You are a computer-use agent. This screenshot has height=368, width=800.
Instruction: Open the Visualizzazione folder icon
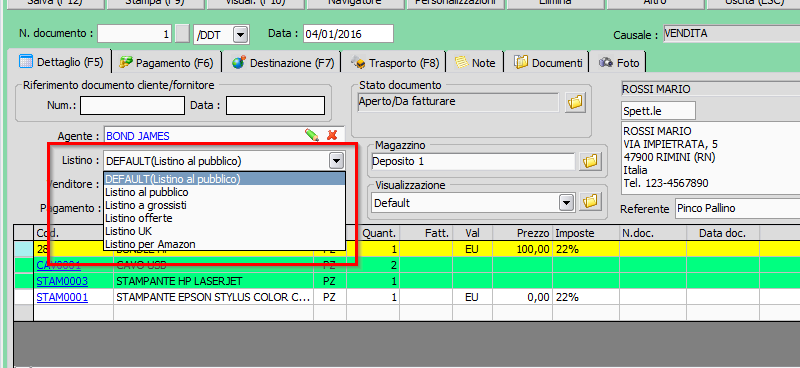tap(590, 201)
